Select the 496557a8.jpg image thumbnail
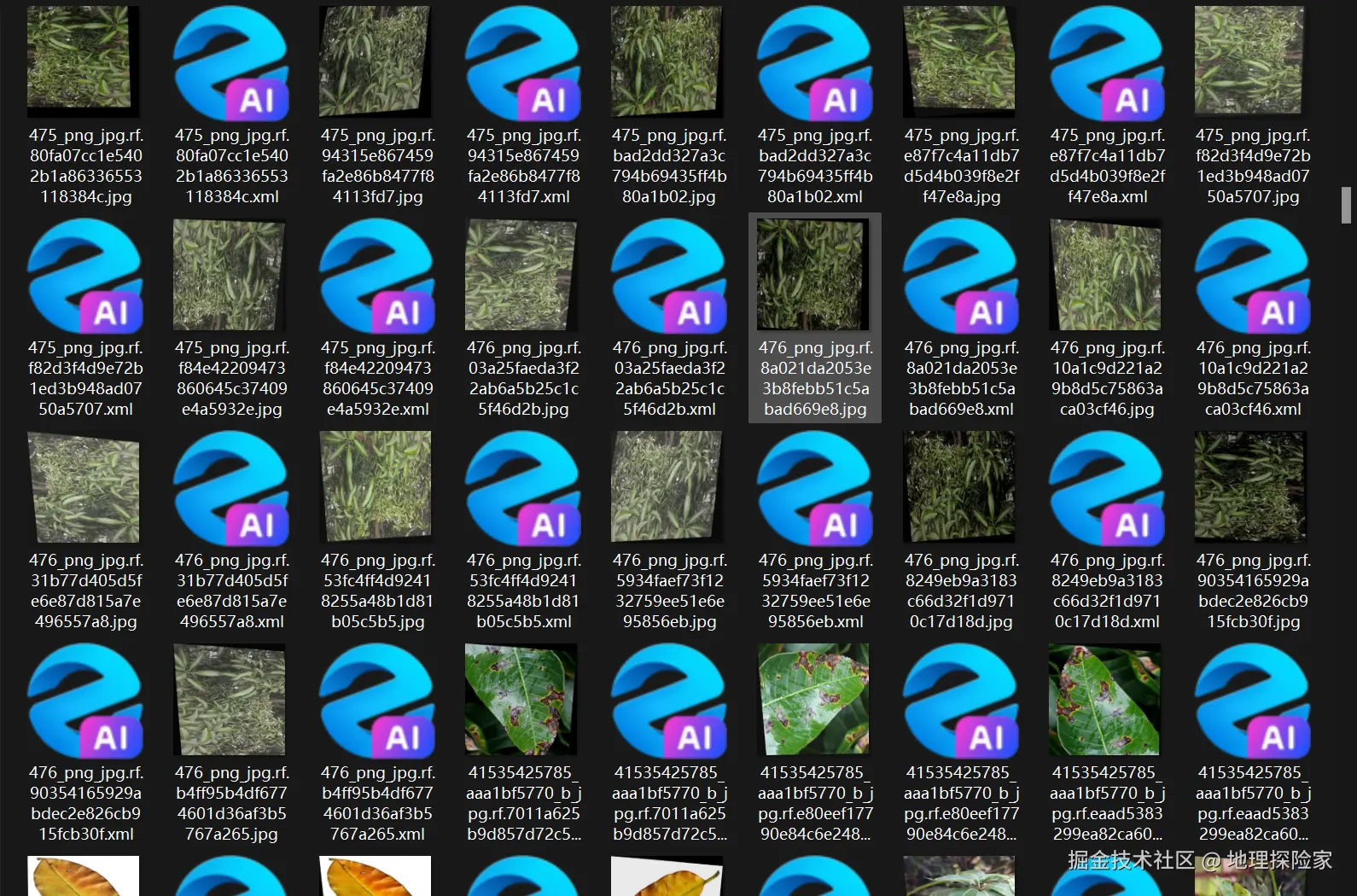The width and height of the screenshot is (1357, 896). click(84, 486)
